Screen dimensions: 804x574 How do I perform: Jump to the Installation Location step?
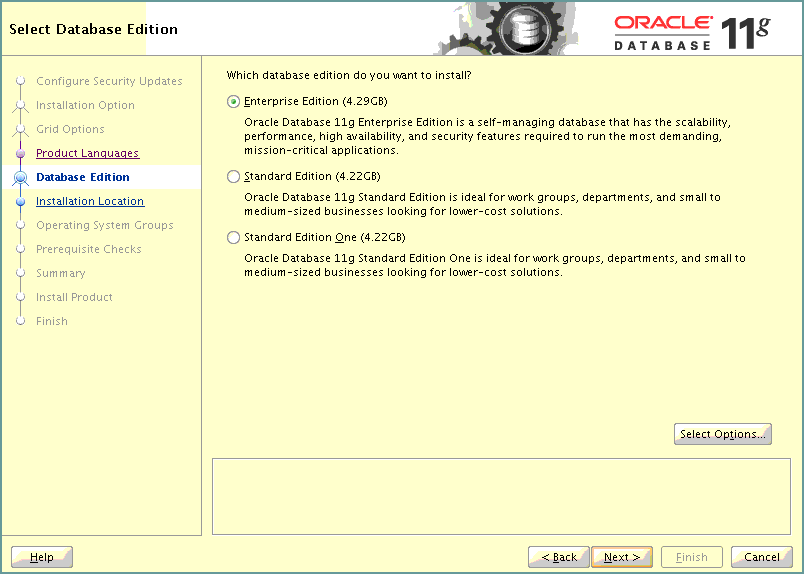click(x=90, y=201)
